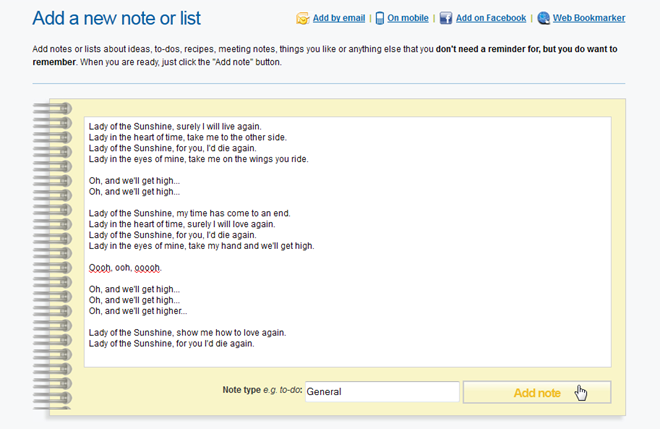
Task: Click the line "Oh, and we'll get higher..."
Action: point(138,311)
